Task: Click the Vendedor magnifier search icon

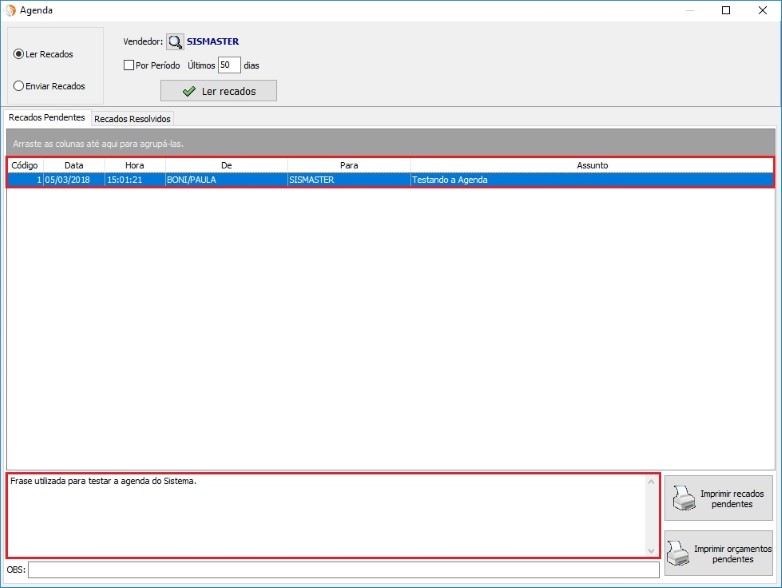Action: click(x=175, y=42)
